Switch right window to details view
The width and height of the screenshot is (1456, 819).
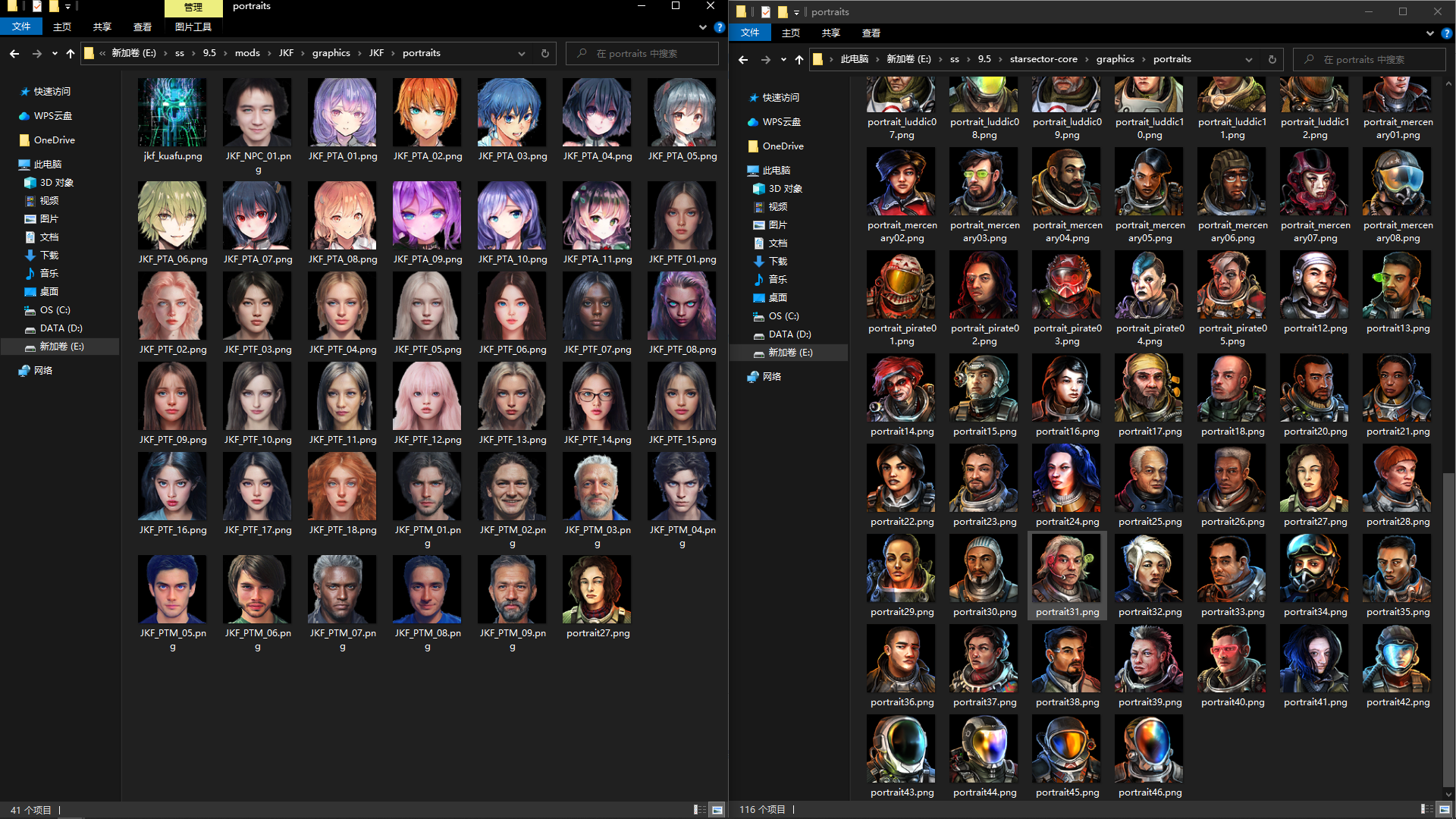pyautogui.click(x=1426, y=810)
